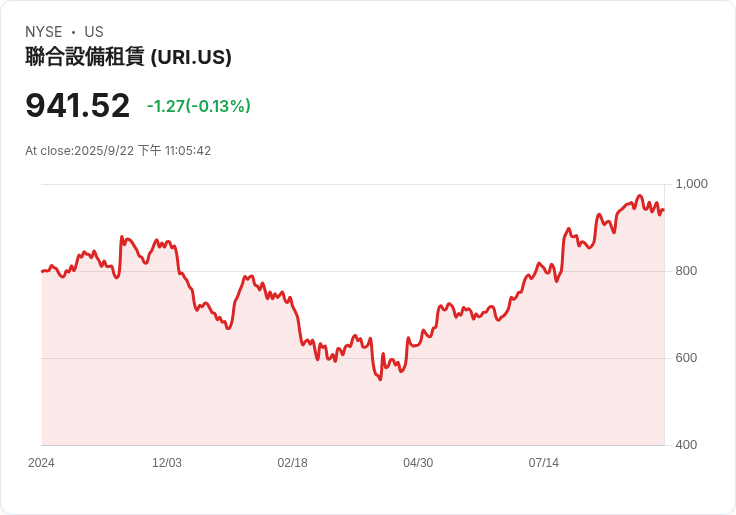Select the 12/03 x-axis date label

point(167,463)
